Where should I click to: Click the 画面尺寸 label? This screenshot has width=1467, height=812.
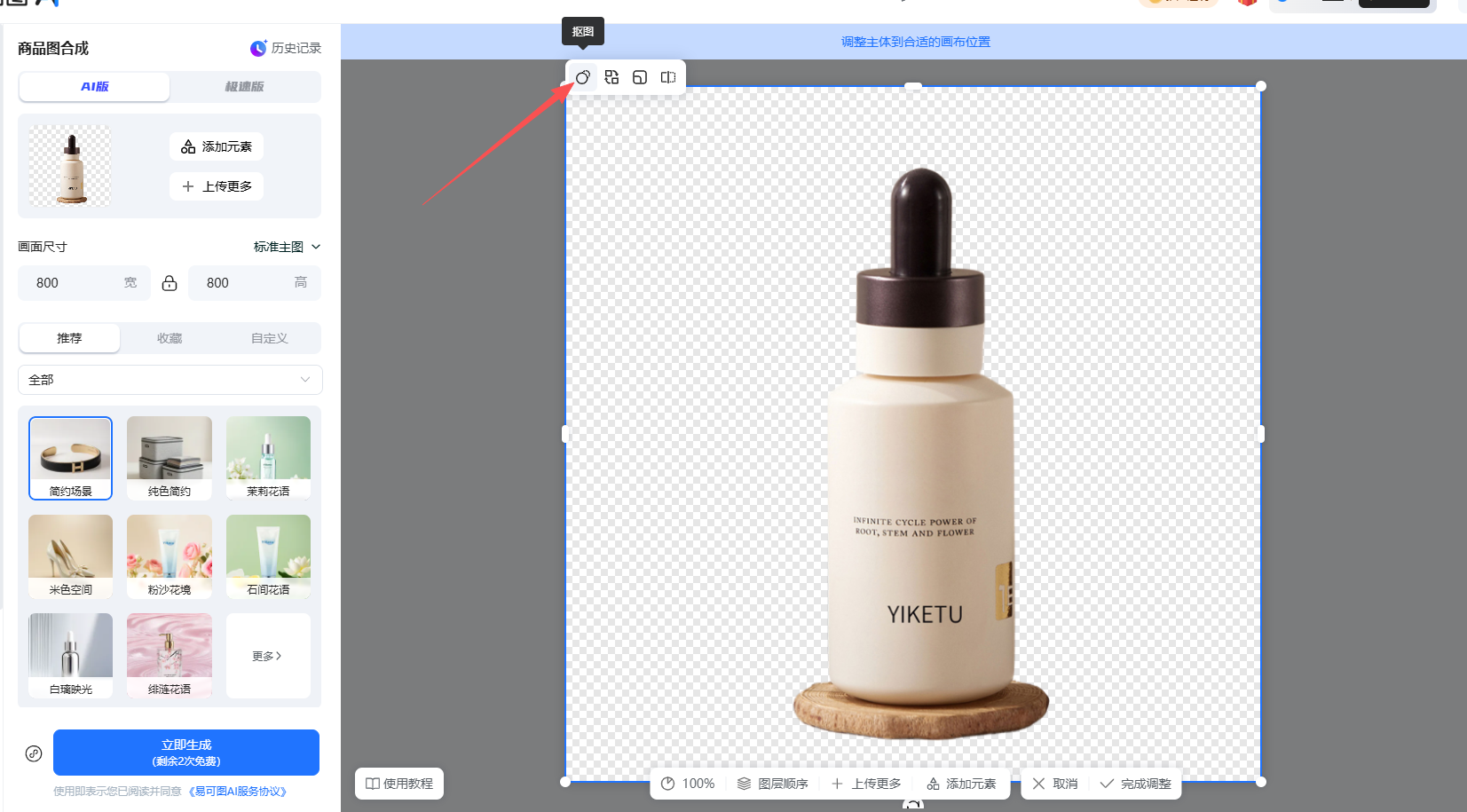43,247
